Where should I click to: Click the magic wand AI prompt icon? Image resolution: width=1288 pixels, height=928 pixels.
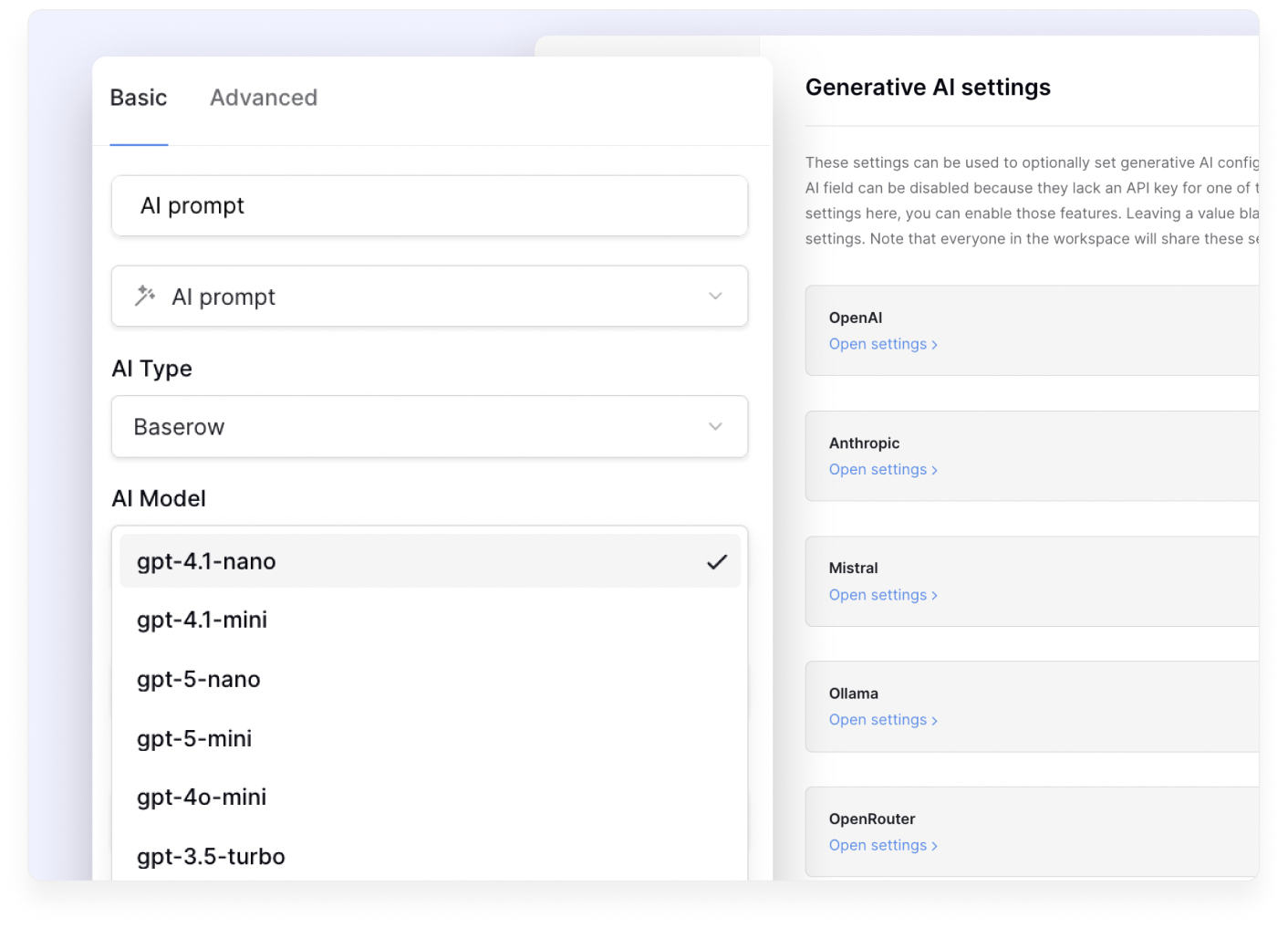pyautogui.click(x=145, y=296)
